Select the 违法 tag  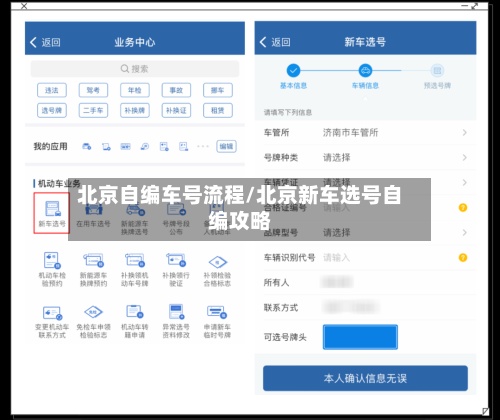pyautogui.click(x=52, y=90)
